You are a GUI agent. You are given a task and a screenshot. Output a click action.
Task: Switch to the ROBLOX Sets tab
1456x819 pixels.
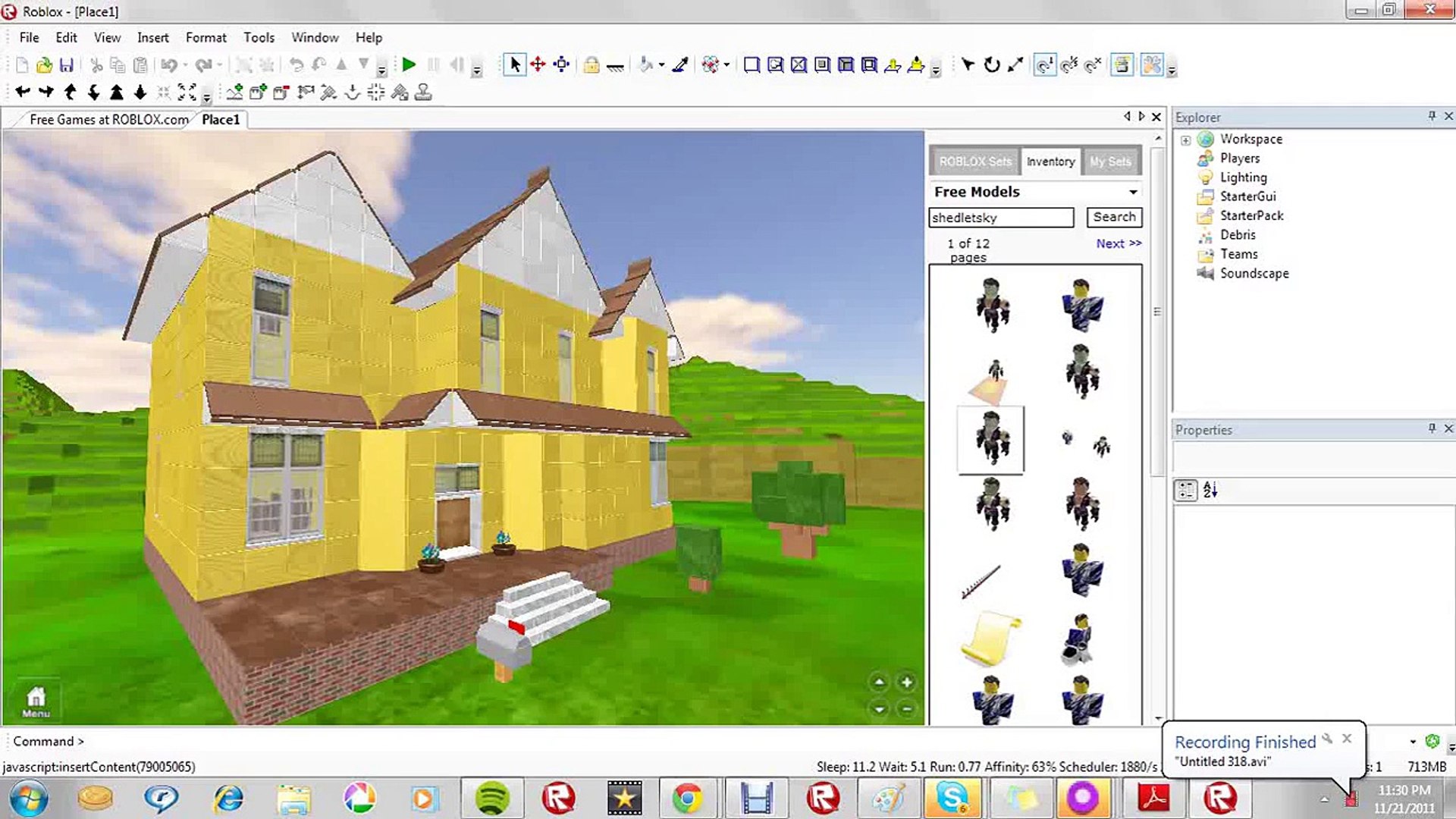point(974,162)
